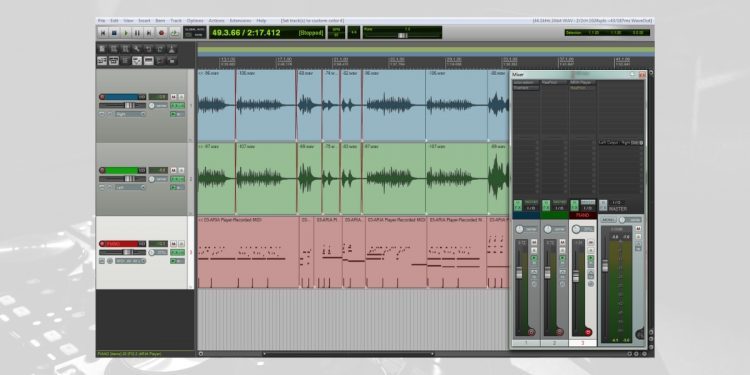Viewport: 750px width, 375px height.
Task: Mute the PIANO track in track panel
Action: pyautogui.click(x=174, y=243)
